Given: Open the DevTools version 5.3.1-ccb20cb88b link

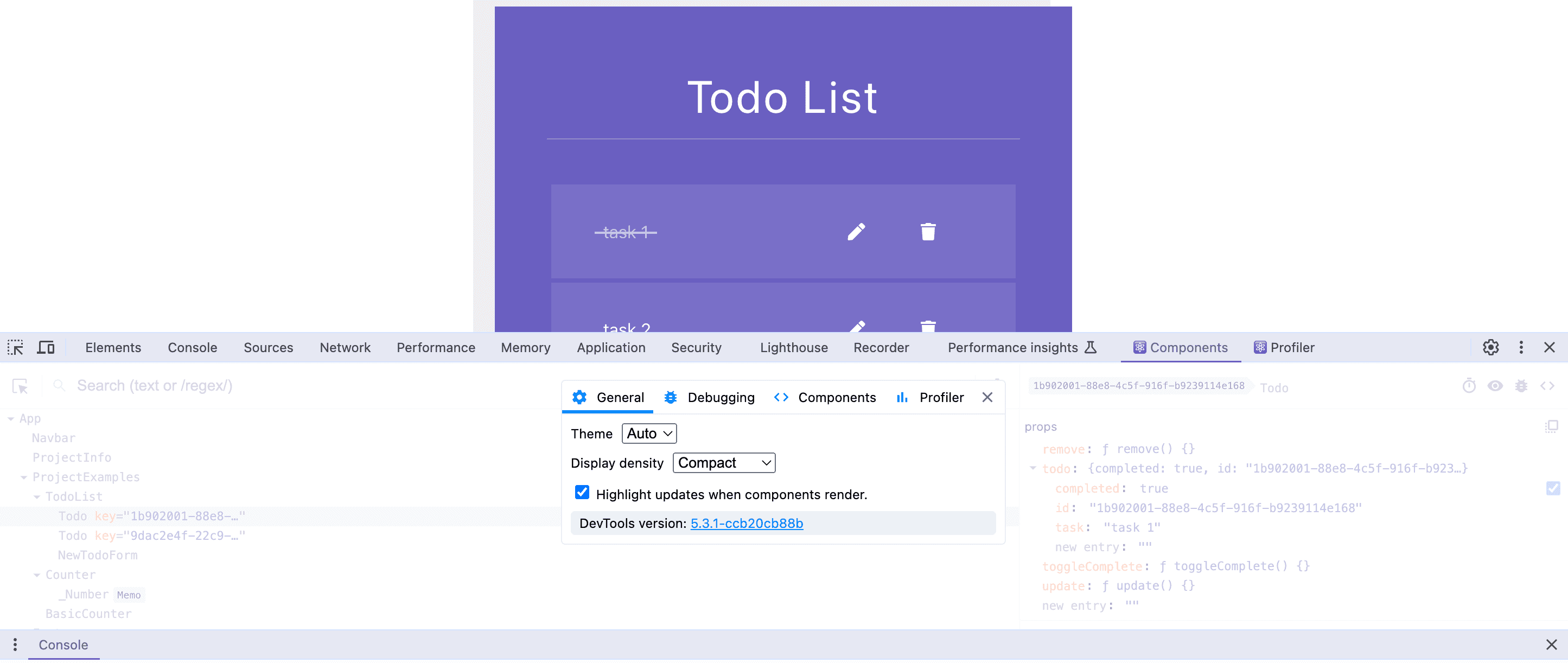Looking at the screenshot, I should tap(747, 524).
